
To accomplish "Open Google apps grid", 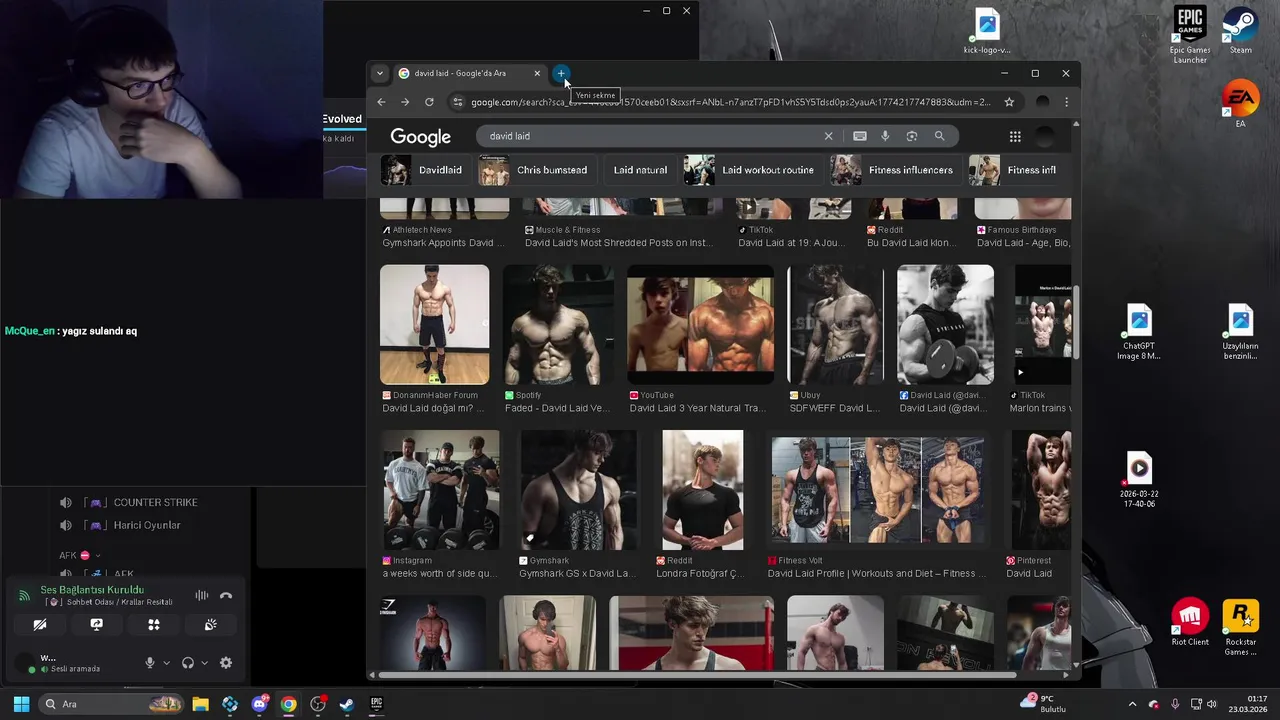I will tap(1015, 137).
